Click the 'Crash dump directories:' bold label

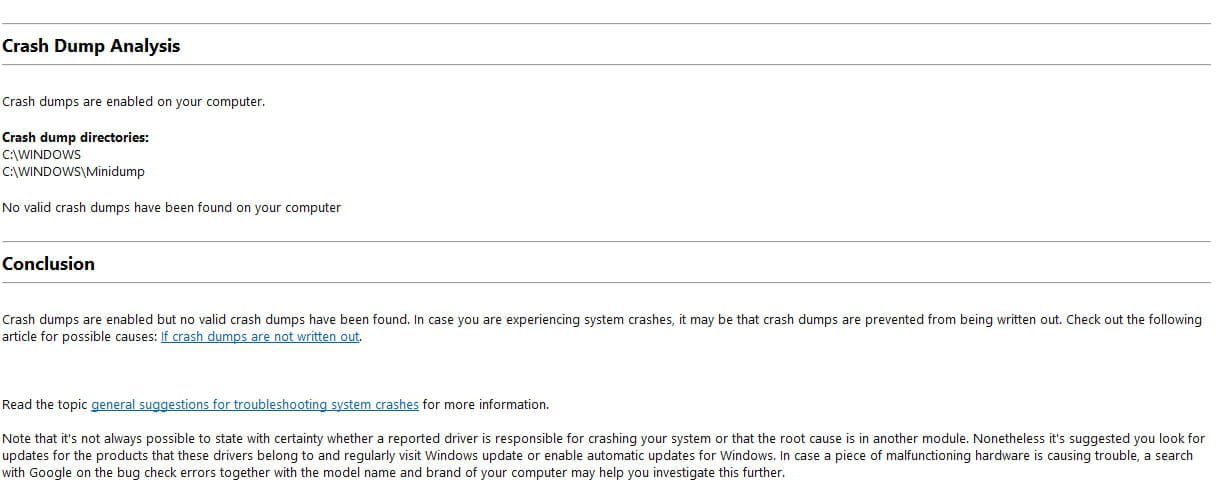[x=76, y=138]
